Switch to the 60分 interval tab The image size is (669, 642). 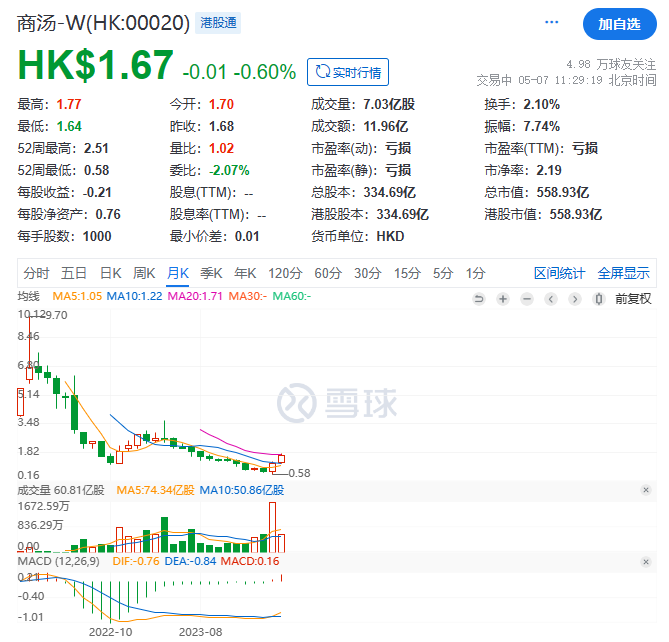328,273
